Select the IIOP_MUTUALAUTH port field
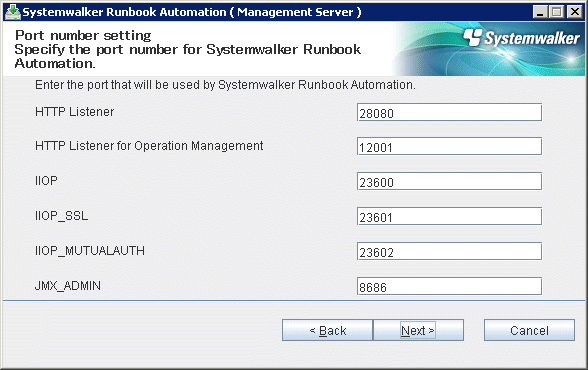The width and height of the screenshot is (588, 370). pos(449,252)
